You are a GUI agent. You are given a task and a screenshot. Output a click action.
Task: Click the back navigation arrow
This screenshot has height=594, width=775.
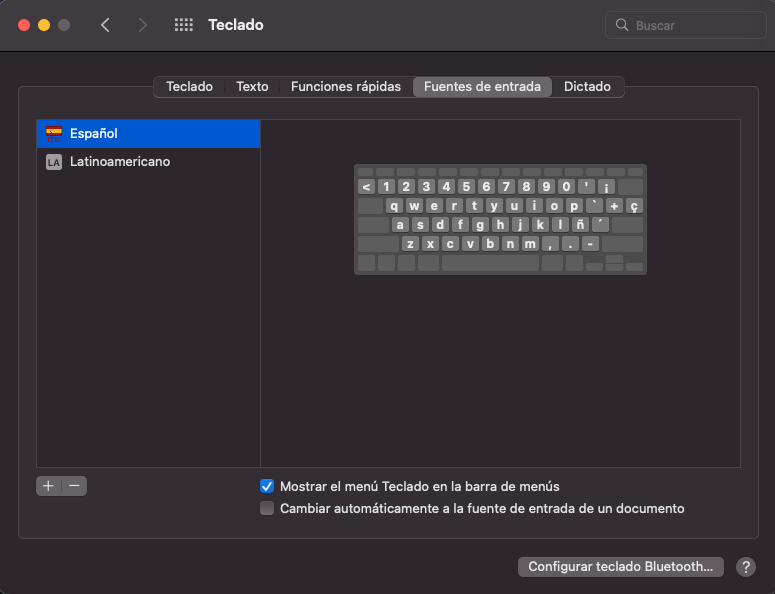pos(105,25)
